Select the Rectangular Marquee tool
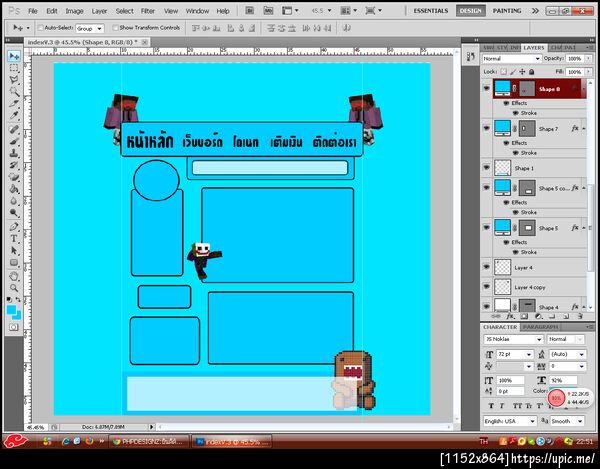The height and width of the screenshot is (469, 600). (x=14, y=68)
